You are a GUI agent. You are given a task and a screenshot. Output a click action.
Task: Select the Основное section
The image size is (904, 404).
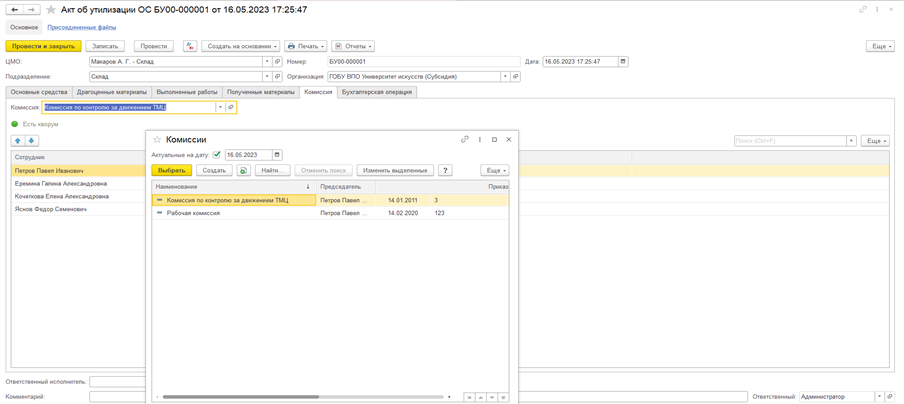(24, 27)
